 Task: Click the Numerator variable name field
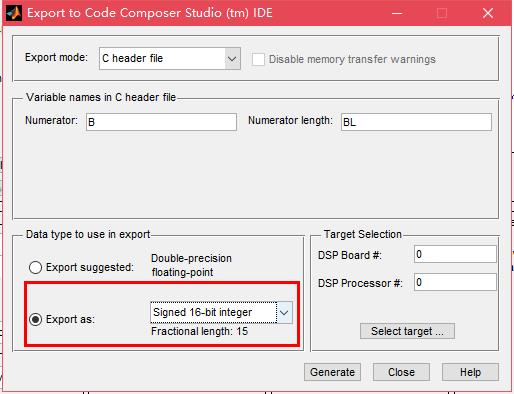[161, 122]
